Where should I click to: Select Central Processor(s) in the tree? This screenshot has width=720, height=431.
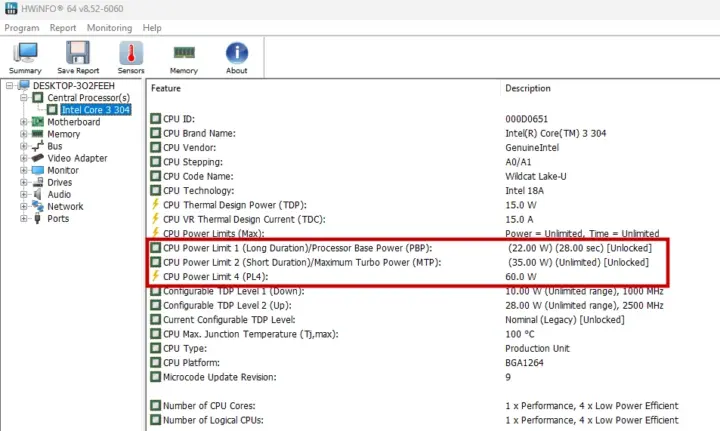tap(89, 98)
